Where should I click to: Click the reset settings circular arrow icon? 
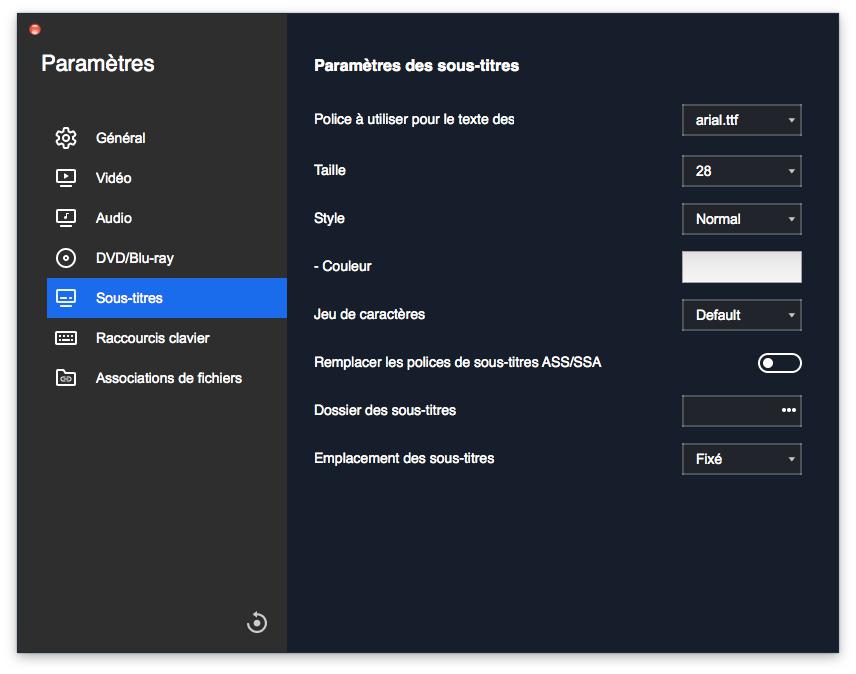(257, 623)
